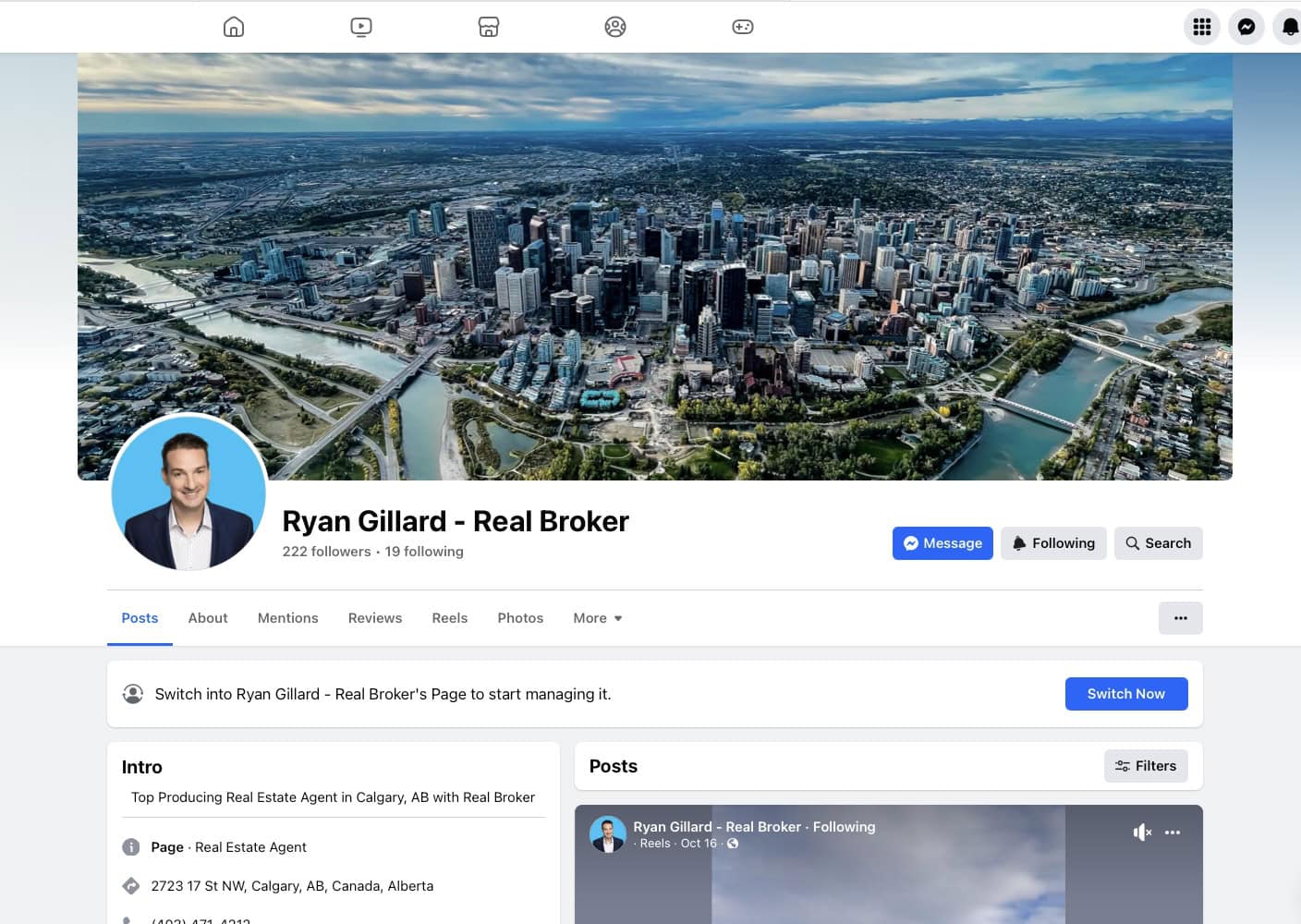Select the Posts tab
This screenshot has height=924, width=1301.
140,618
